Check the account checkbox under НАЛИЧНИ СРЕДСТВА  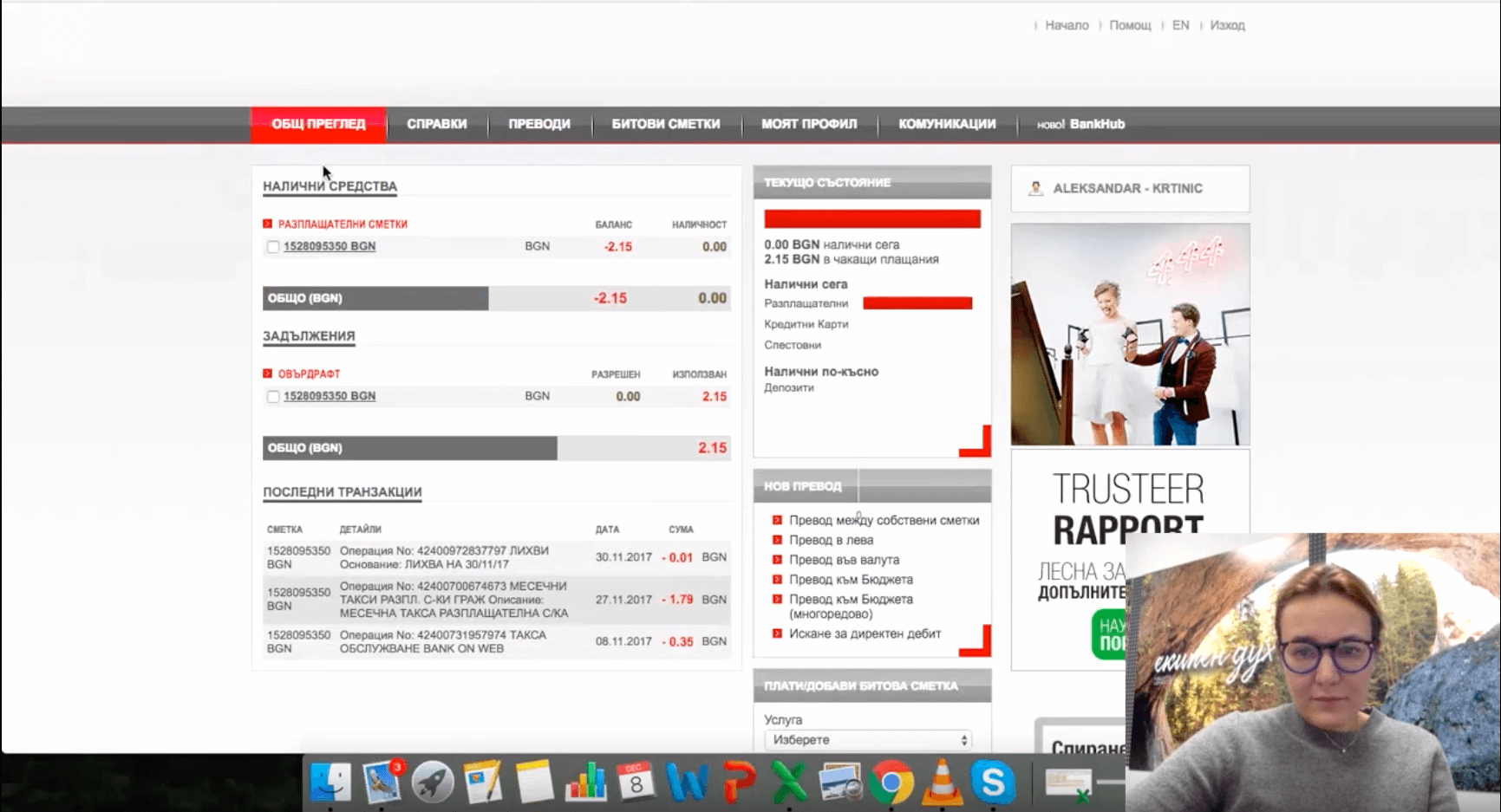(272, 246)
